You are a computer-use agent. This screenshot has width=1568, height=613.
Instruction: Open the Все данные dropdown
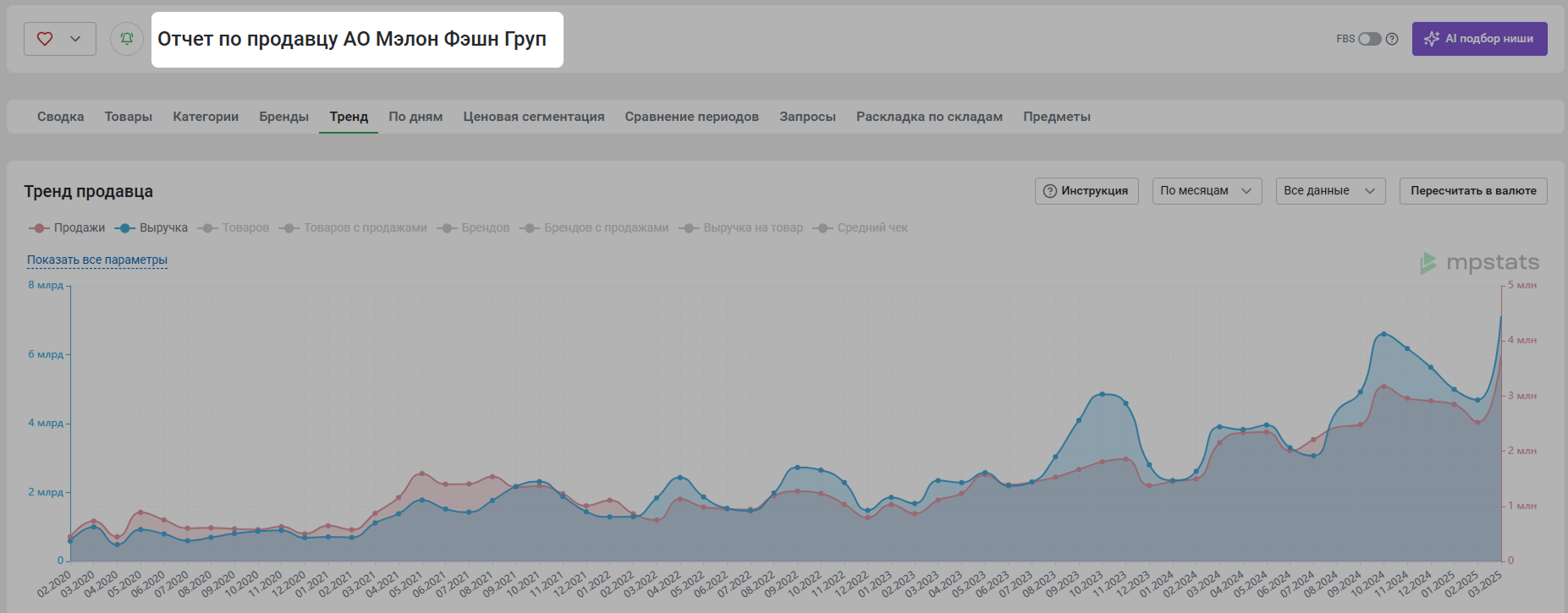(x=1330, y=191)
